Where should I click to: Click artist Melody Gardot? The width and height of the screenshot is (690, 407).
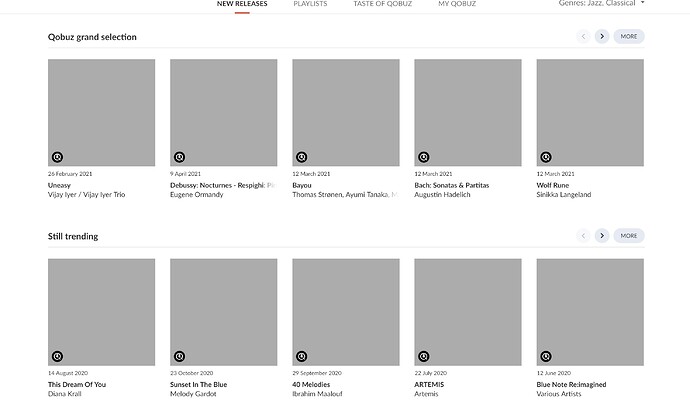pyautogui.click(x=193, y=394)
